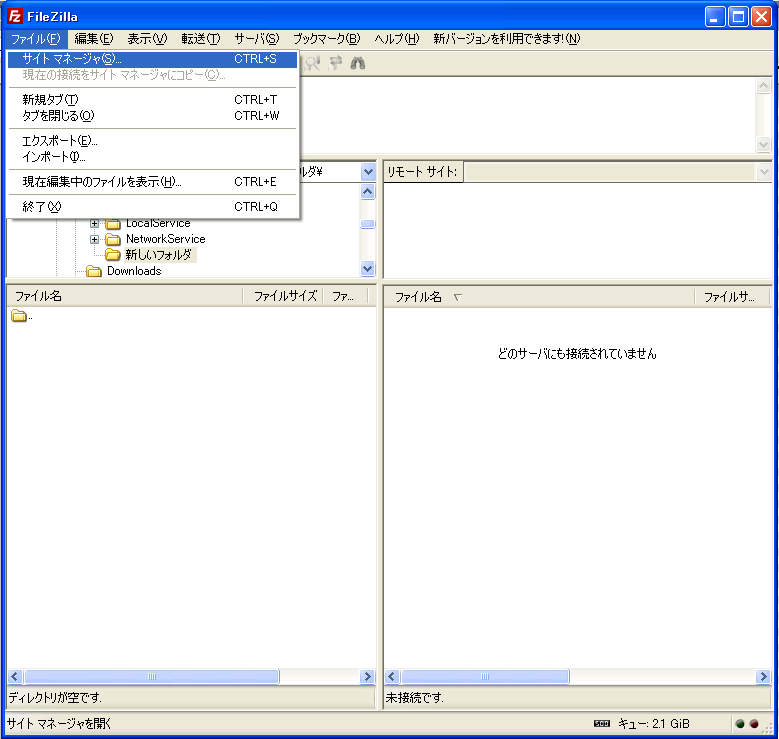Open the 転送(T) menu
Viewport: 779px width, 739px height.
200,39
